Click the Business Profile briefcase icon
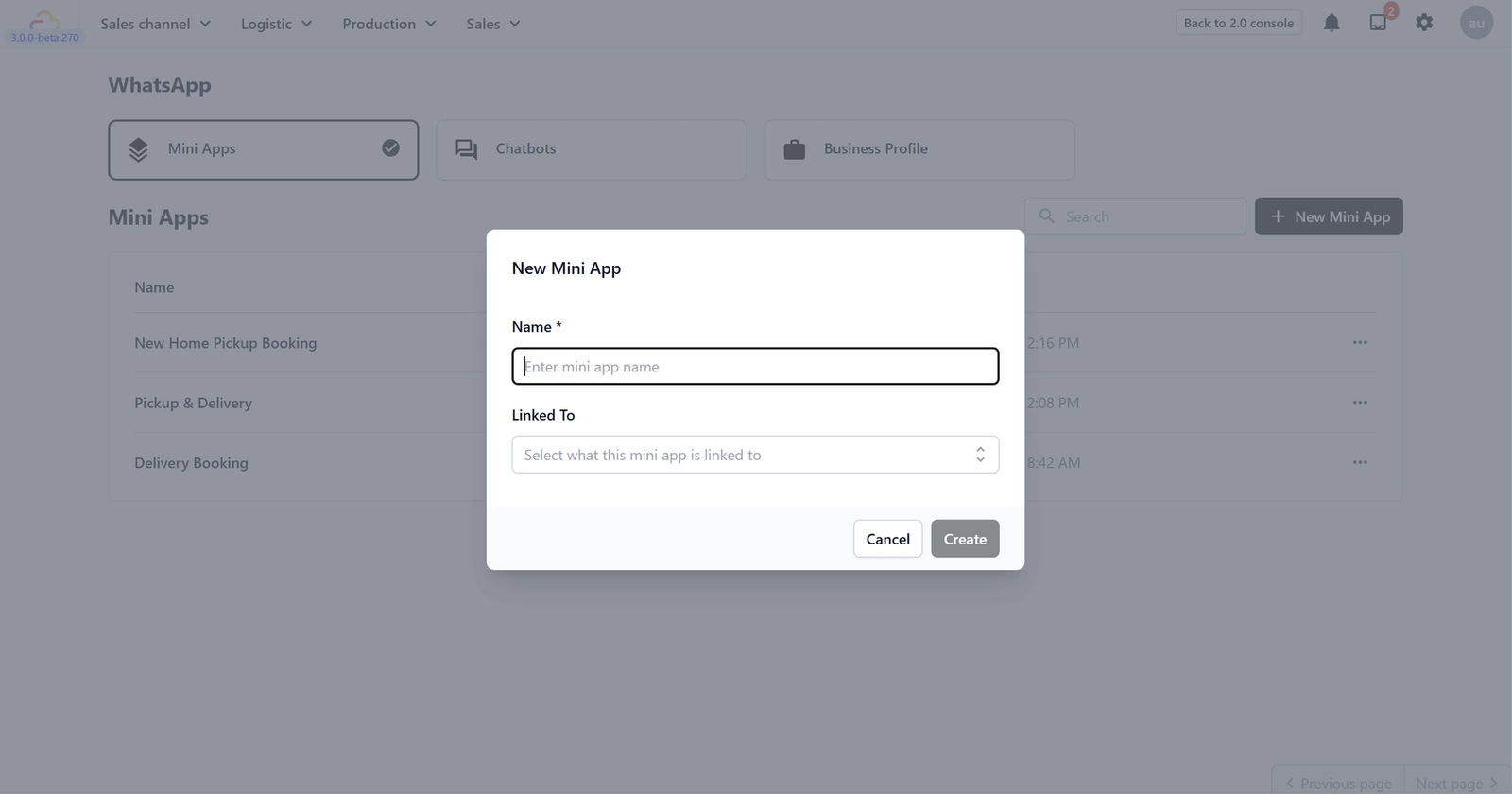1512x794 pixels. pos(795,149)
